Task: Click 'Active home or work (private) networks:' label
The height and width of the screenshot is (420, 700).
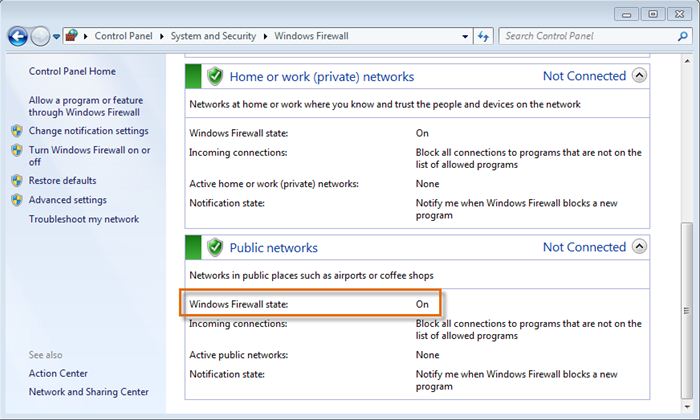Action: 274,184
